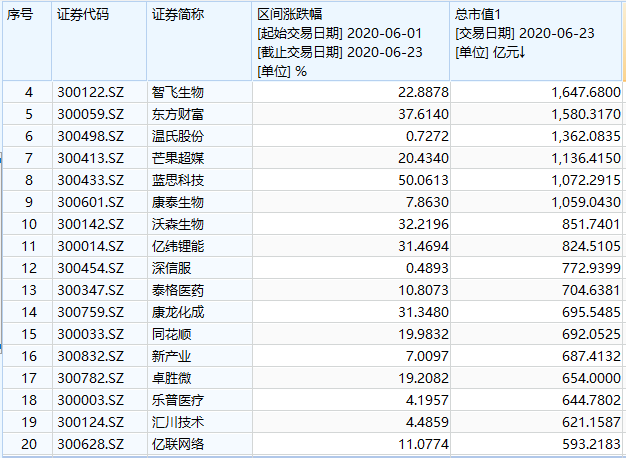The width and height of the screenshot is (626, 458).
Task: Click 康泰生物 market cap 1,059.0430
Action: (x=586, y=202)
